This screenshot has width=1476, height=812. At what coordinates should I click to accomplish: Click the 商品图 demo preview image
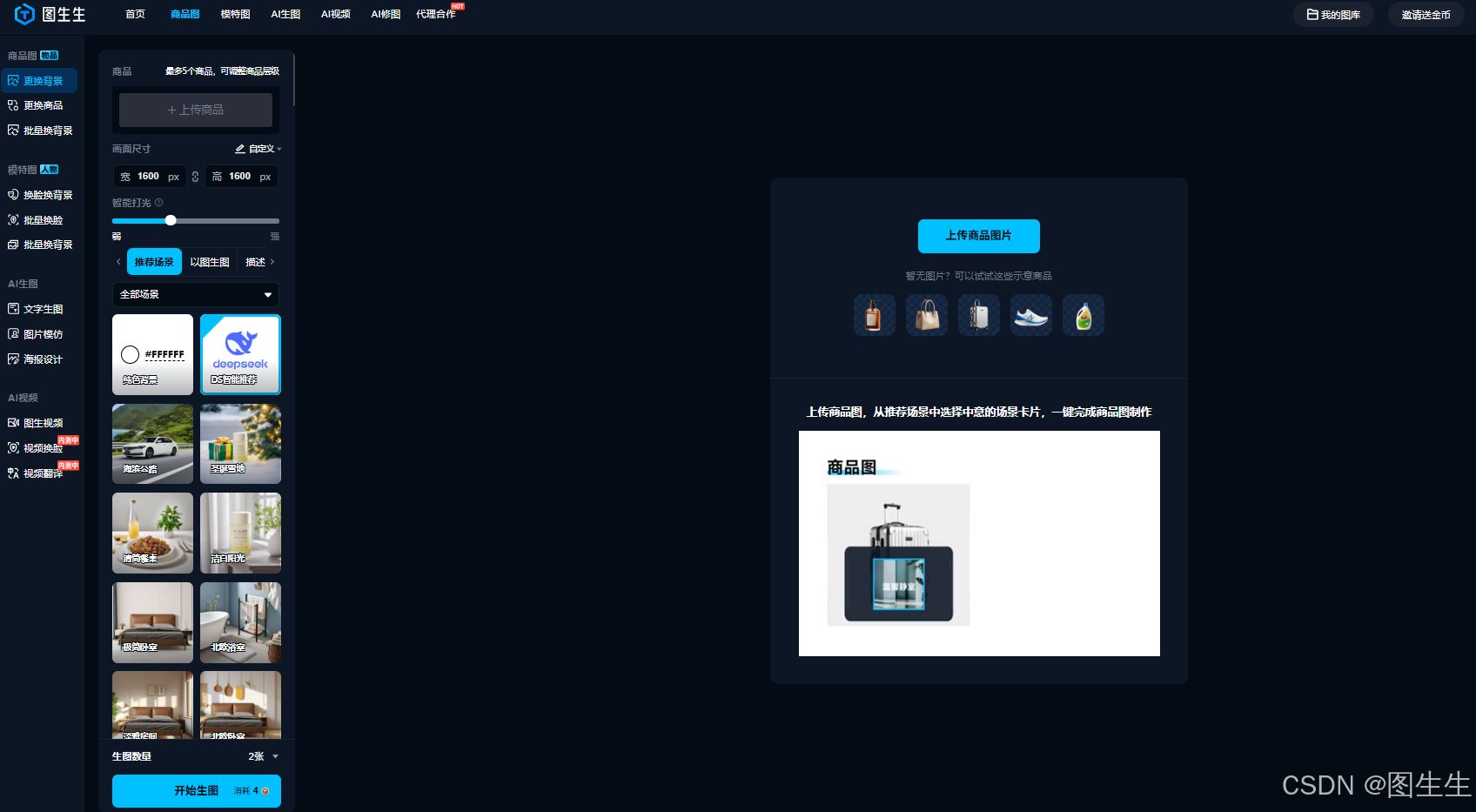979,543
